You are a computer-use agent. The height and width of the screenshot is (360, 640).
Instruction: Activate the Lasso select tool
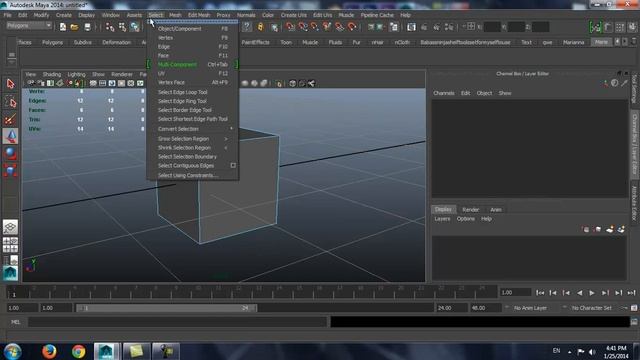coord(11,102)
